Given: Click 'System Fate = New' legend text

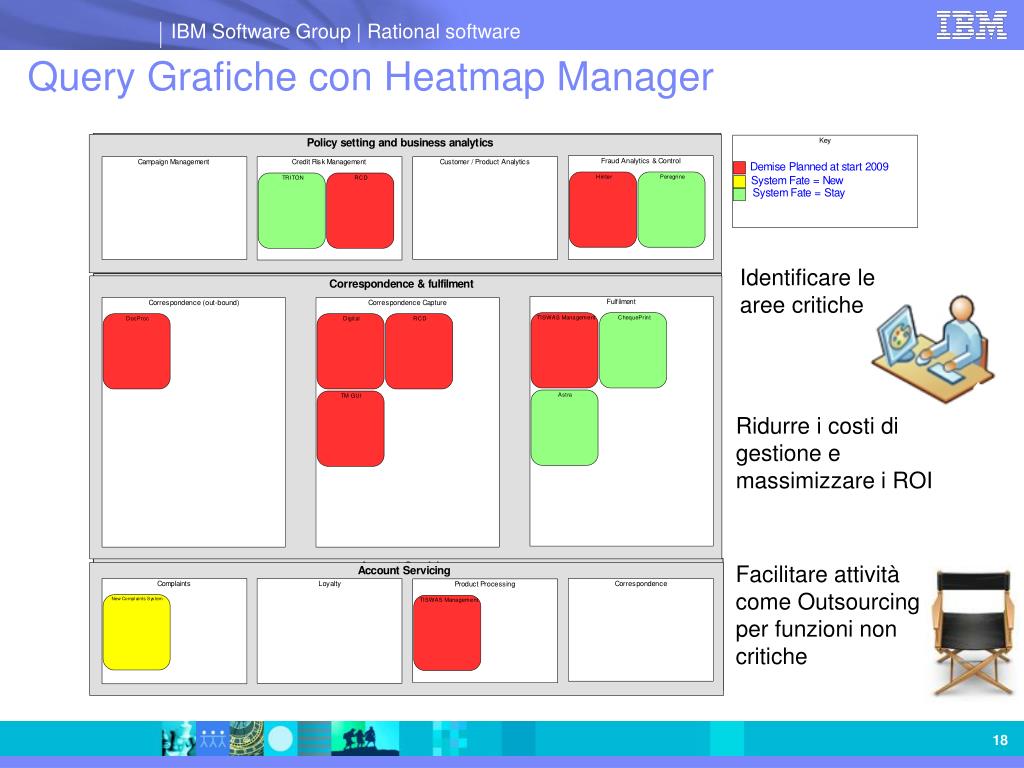Looking at the screenshot, I should coord(797,180).
